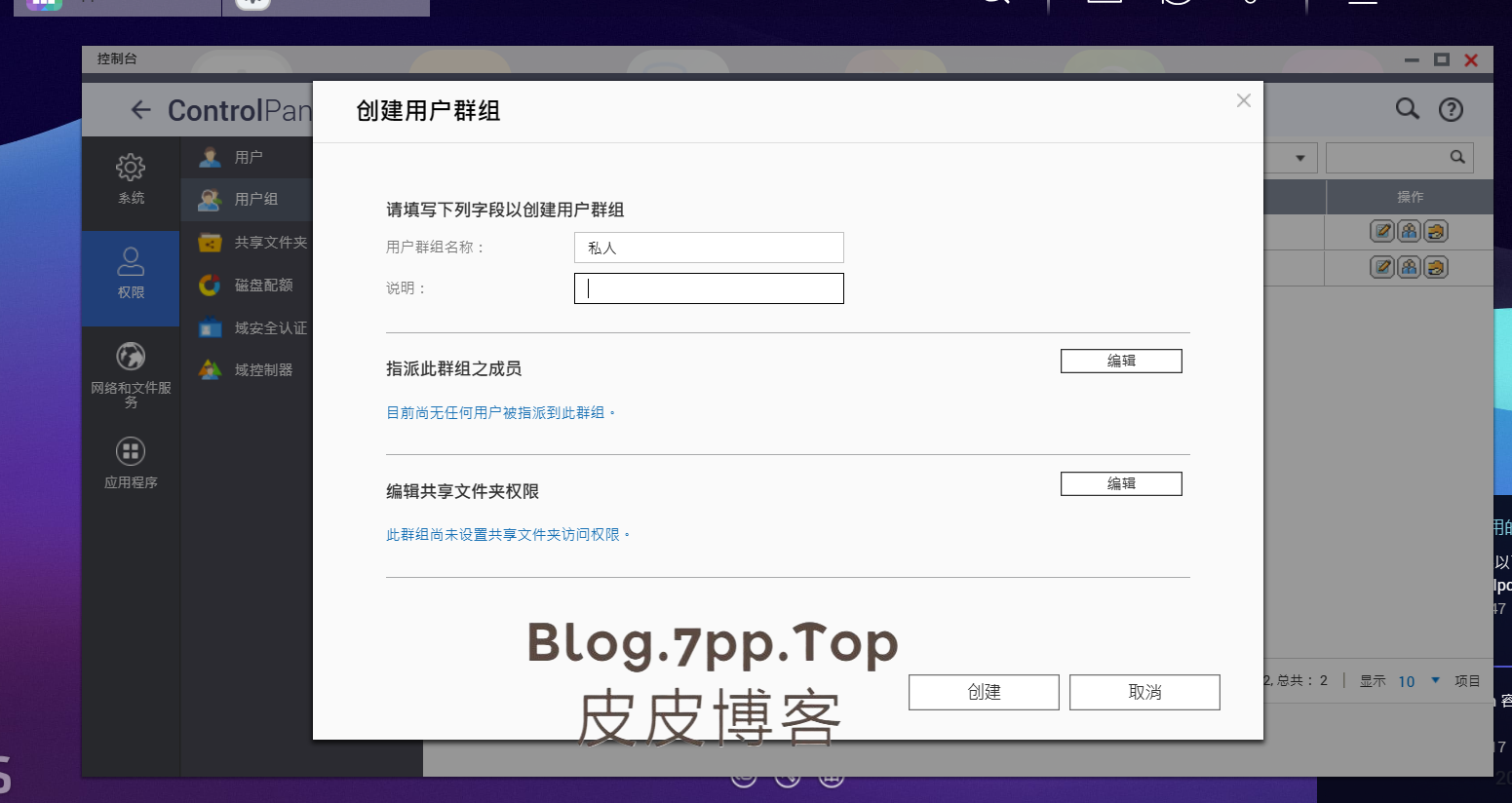Image resolution: width=1512 pixels, height=803 pixels.
Task: Click the 操作 column header
Action: tap(1410, 197)
